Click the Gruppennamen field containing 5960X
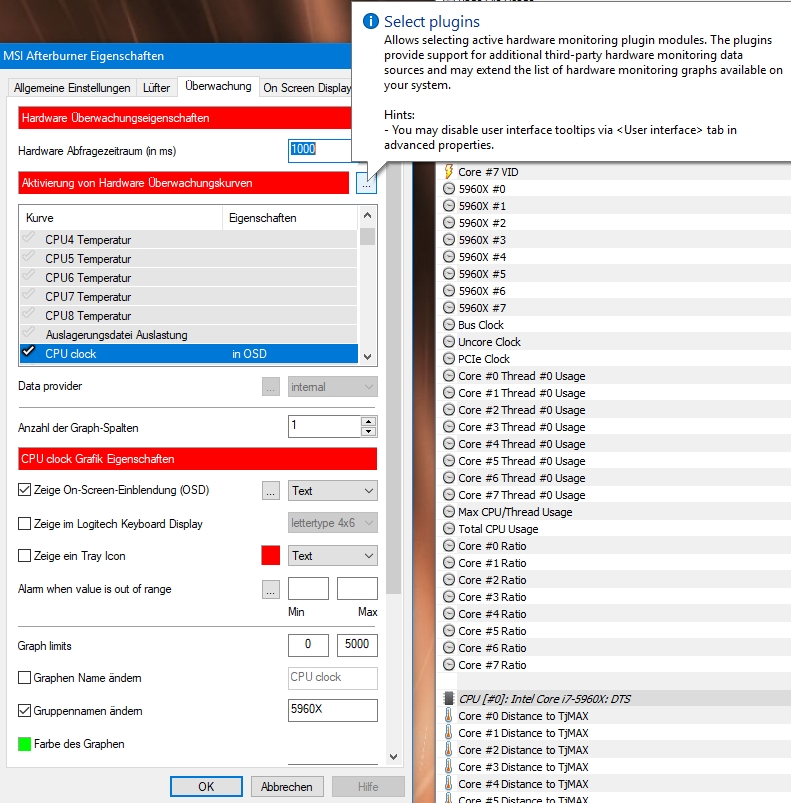The height and width of the screenshot is (803, 791). pyautogui.click(x=333, y=710)
